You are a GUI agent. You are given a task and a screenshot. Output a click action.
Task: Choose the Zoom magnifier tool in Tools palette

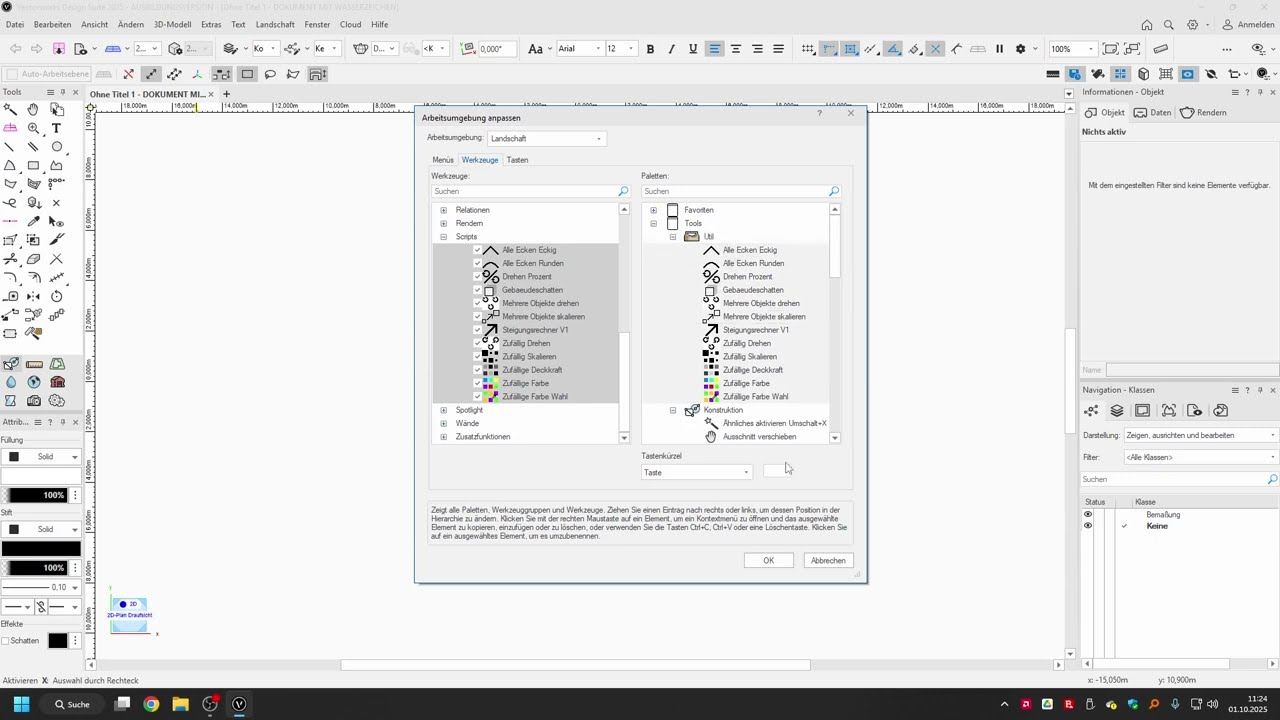point(33,128)
